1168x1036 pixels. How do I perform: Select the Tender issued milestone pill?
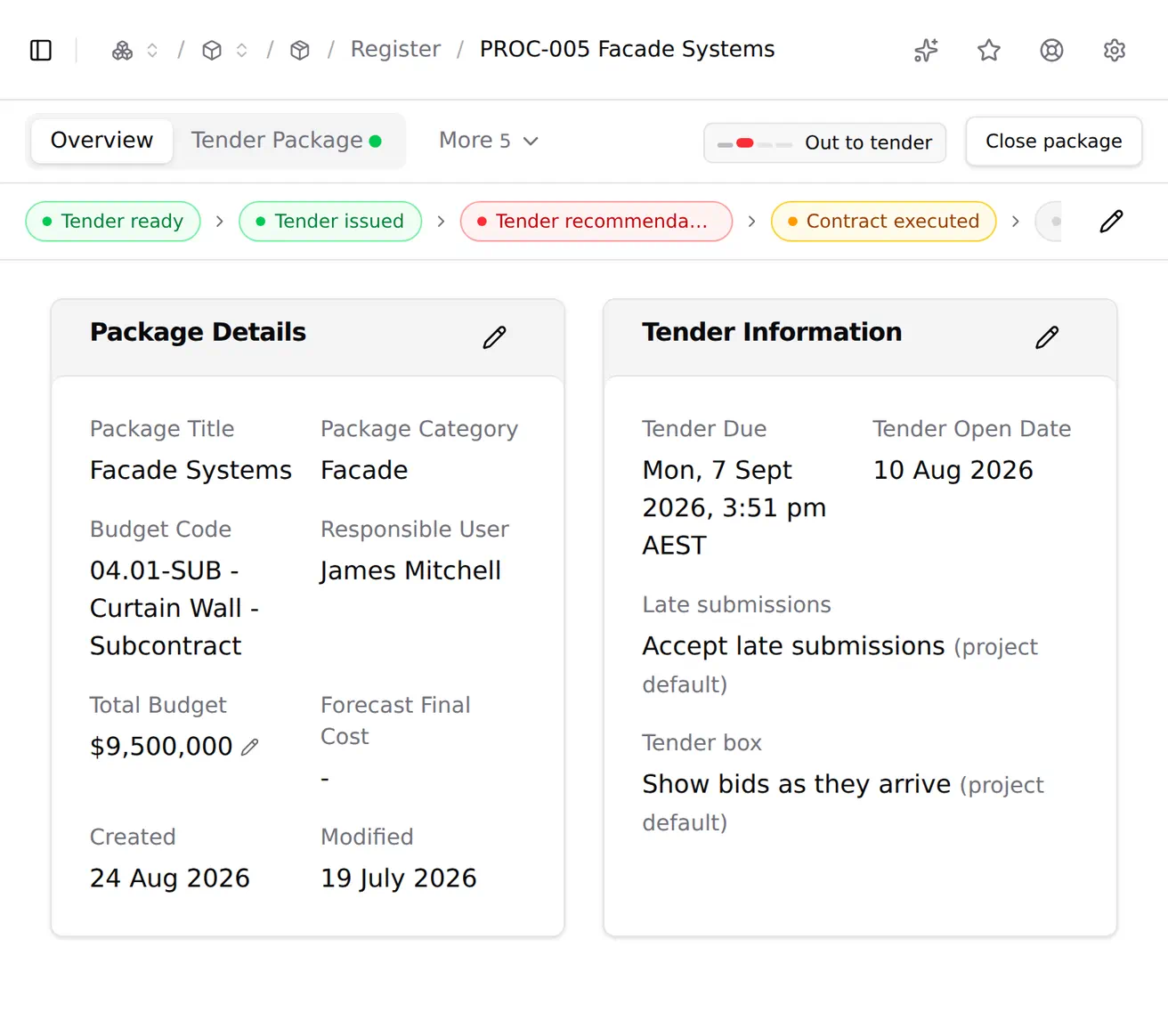click(x=330, y=221)
